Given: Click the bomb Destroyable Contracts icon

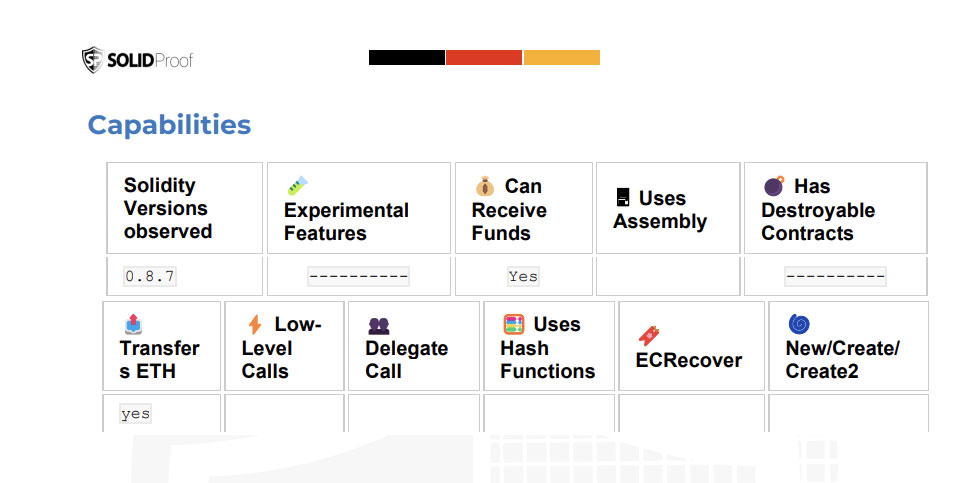Looking at the screenshot, I should [774, 185].
